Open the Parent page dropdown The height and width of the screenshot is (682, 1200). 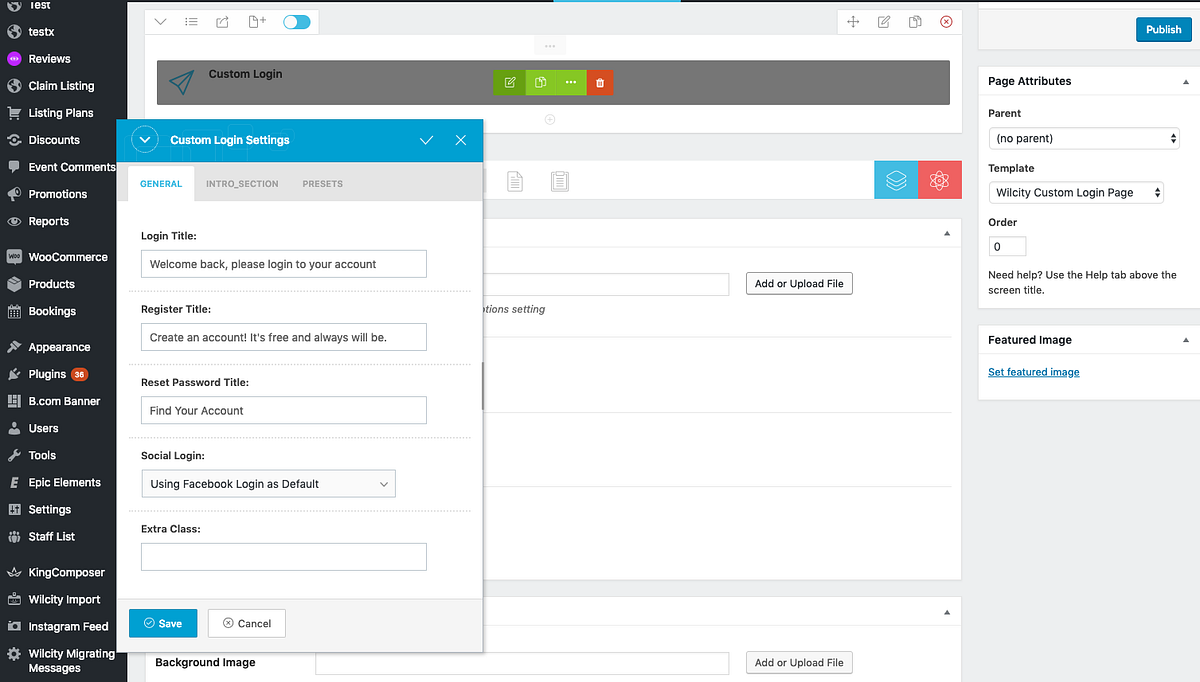pyautogui.click(x=1084, y=138)
